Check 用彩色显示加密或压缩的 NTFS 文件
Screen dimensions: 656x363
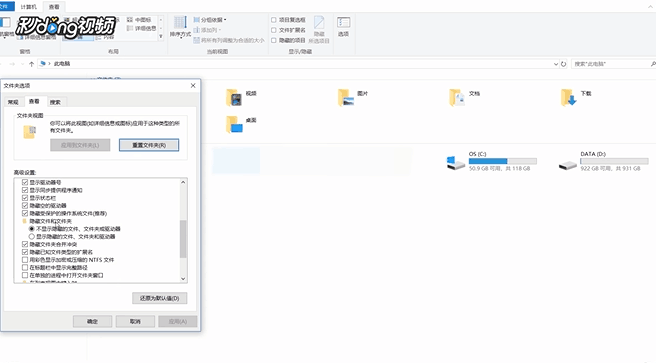coord(25,260)
